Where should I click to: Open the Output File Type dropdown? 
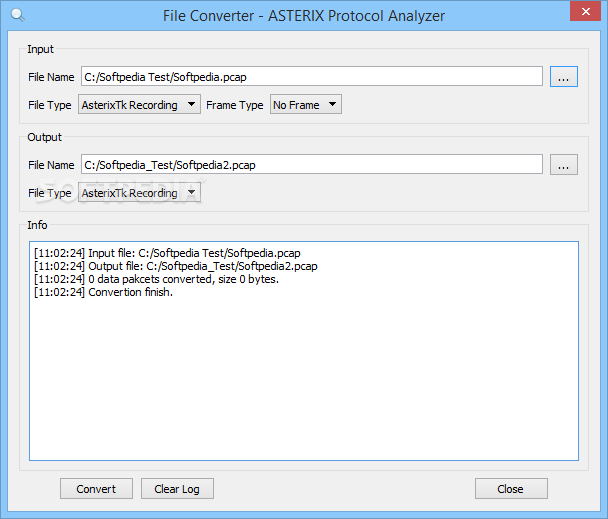(x=139, y=193)
